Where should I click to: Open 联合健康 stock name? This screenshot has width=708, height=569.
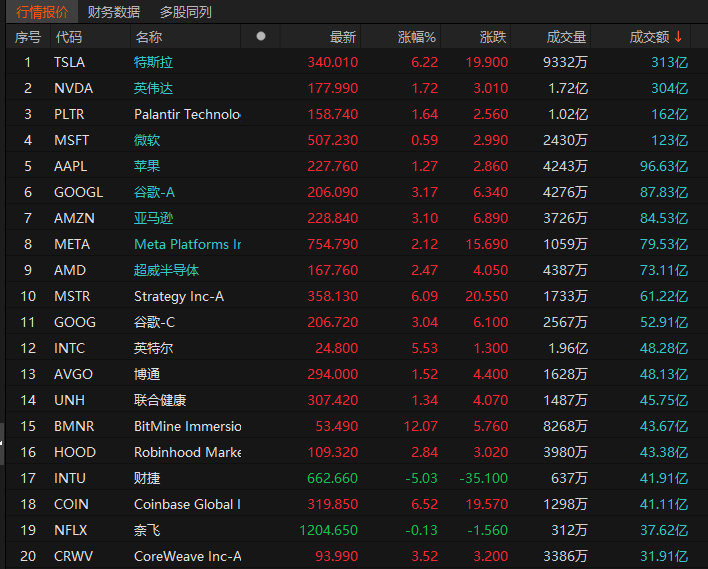tap(160, 400)
